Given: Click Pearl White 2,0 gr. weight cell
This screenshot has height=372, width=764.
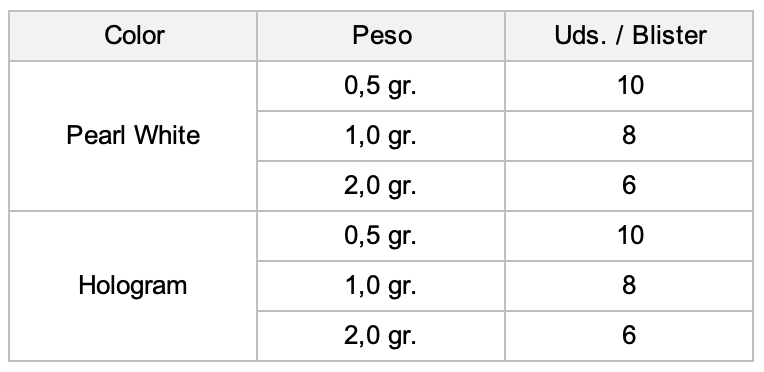Looking at the screenshot, I should click(x=381, y=186).
